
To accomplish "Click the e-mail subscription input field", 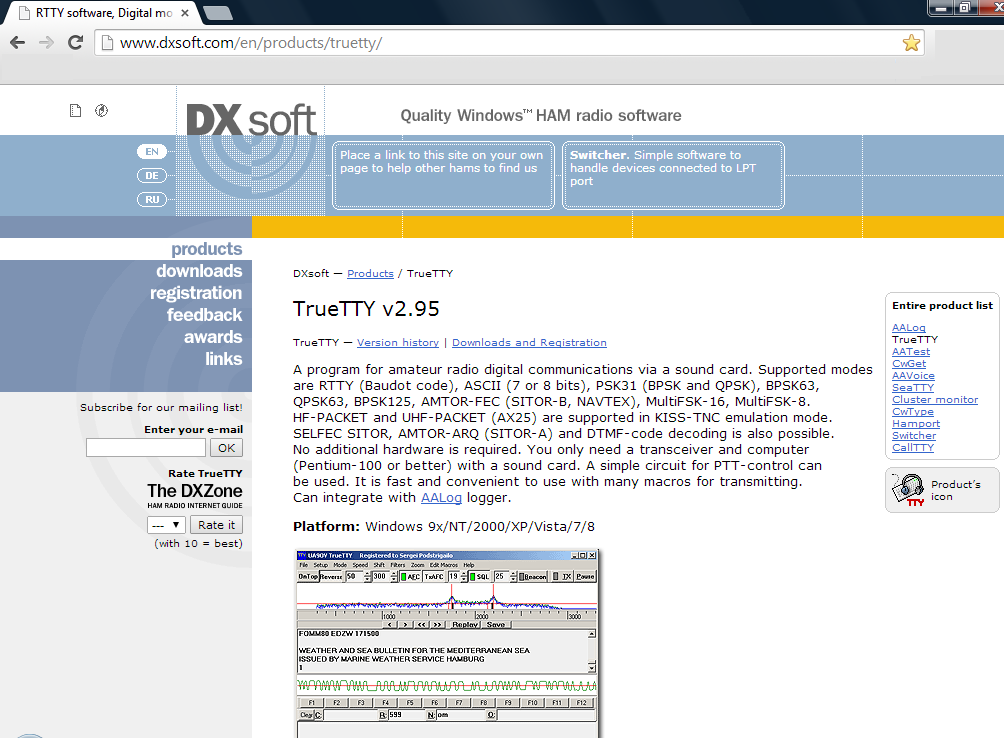I will tap(146, 448).
